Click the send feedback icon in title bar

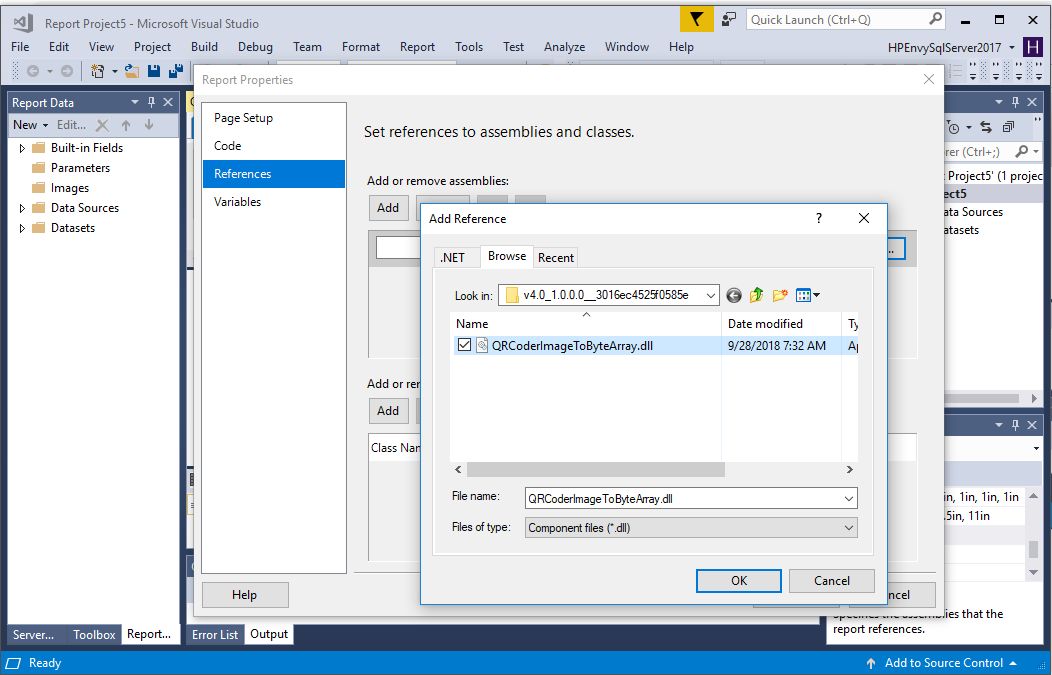tap(729, 19)
